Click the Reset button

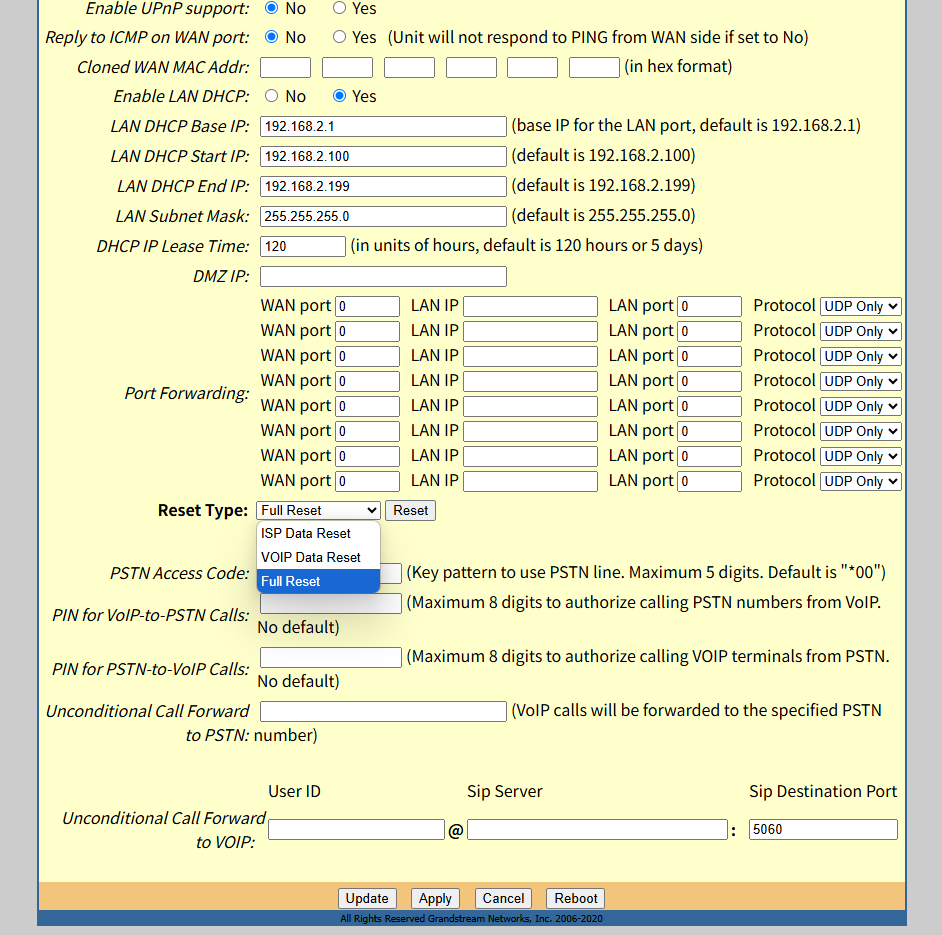point(410,510)
